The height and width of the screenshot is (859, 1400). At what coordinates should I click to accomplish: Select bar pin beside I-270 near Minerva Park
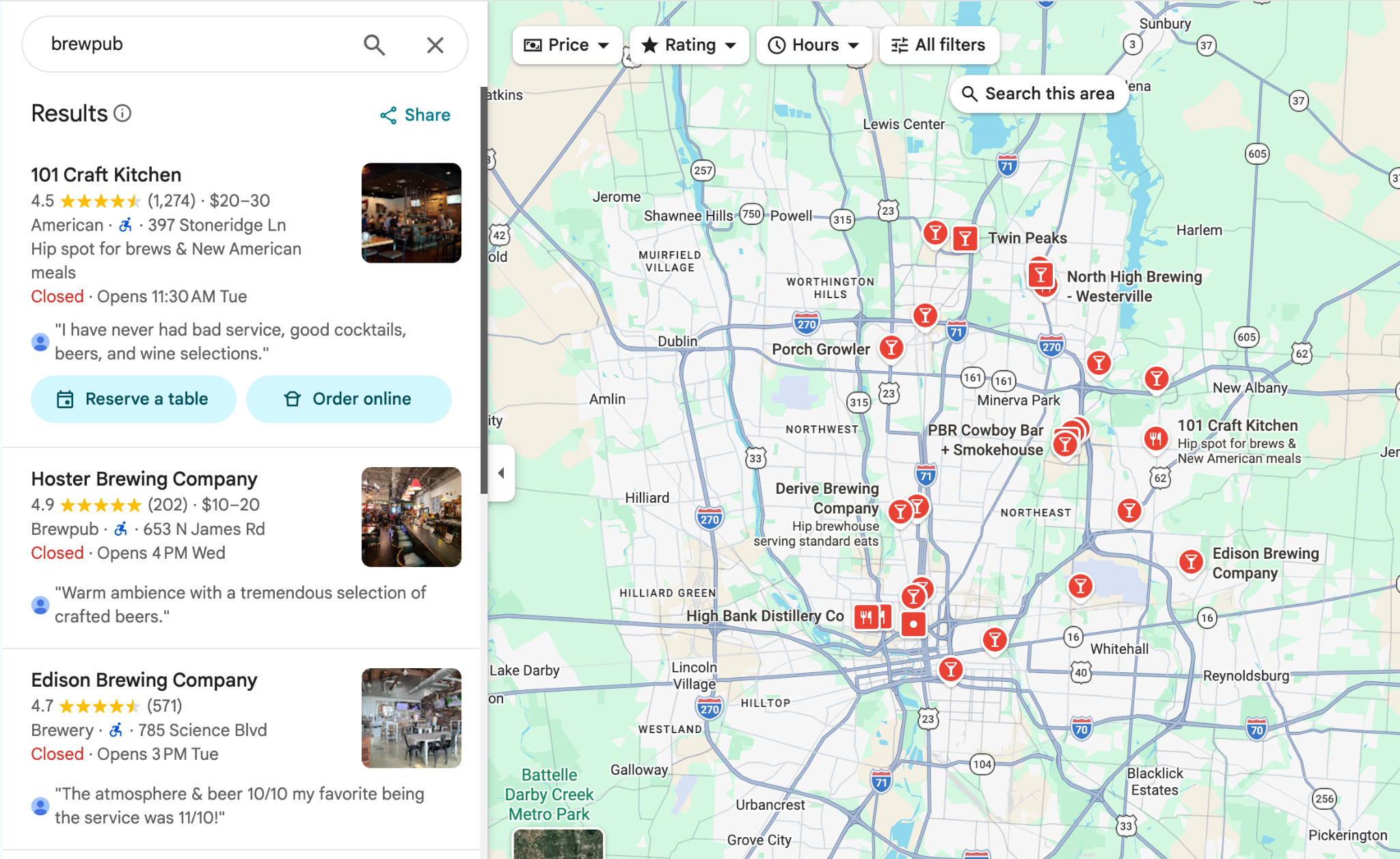(x=1099, y=363)
